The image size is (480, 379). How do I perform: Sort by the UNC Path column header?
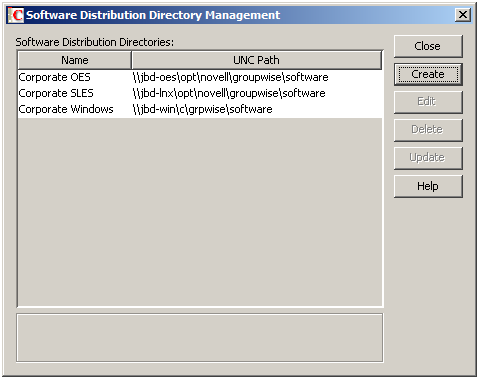click(256, 60)
